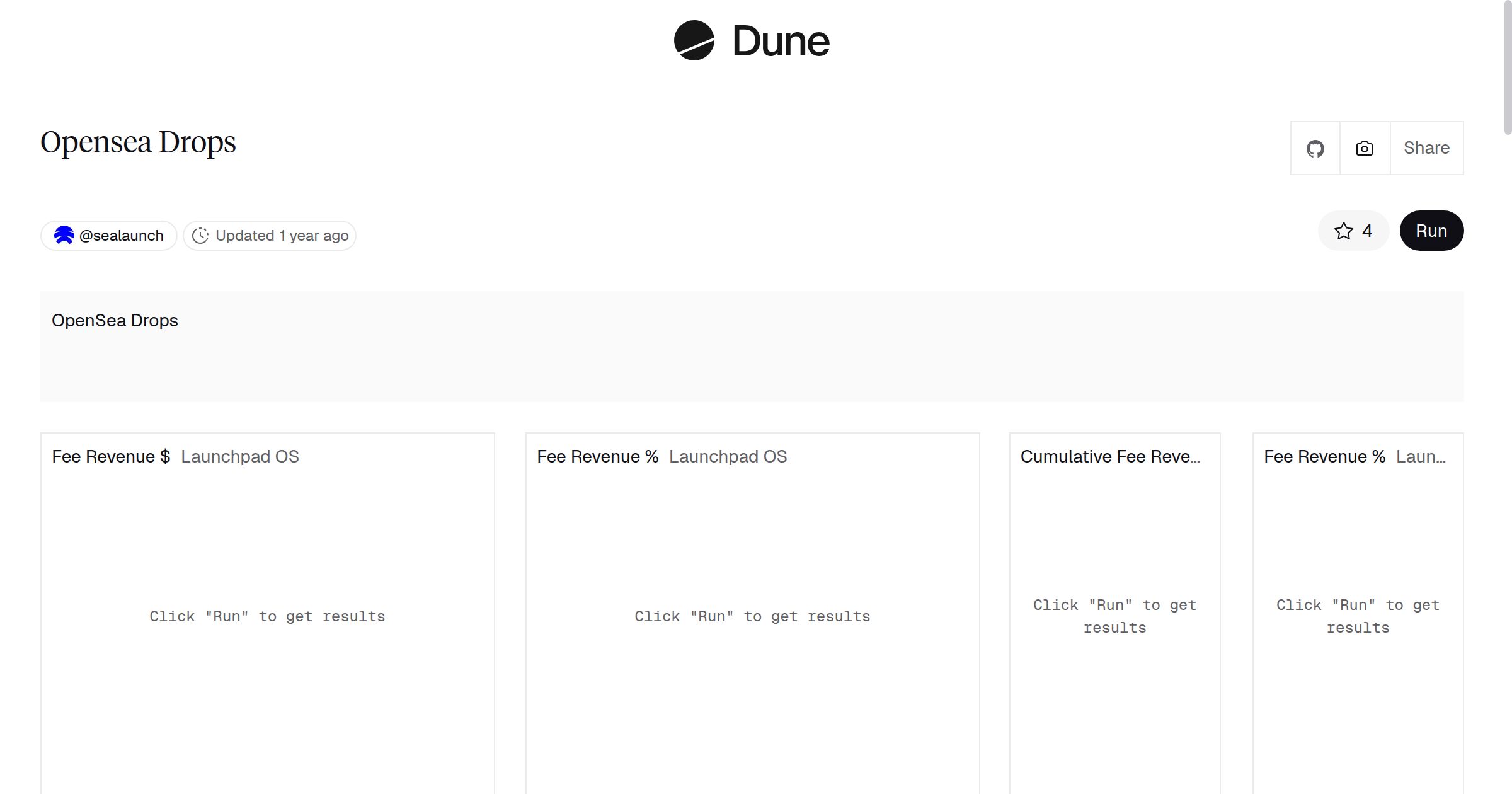Open the truncated Fee Revenue % Laun... title
Viewport: 1512px width, 794px height.
tap(1354, 457)
